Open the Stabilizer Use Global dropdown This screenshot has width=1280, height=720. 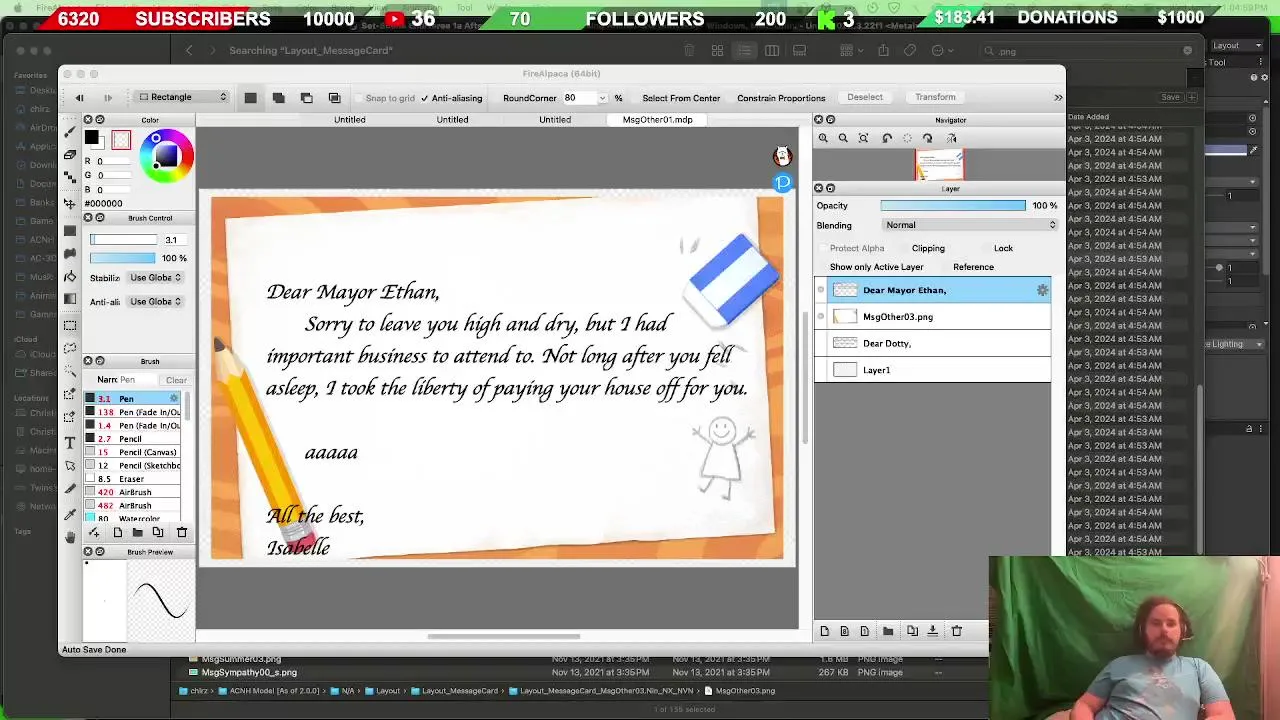[x=156, y=277]
